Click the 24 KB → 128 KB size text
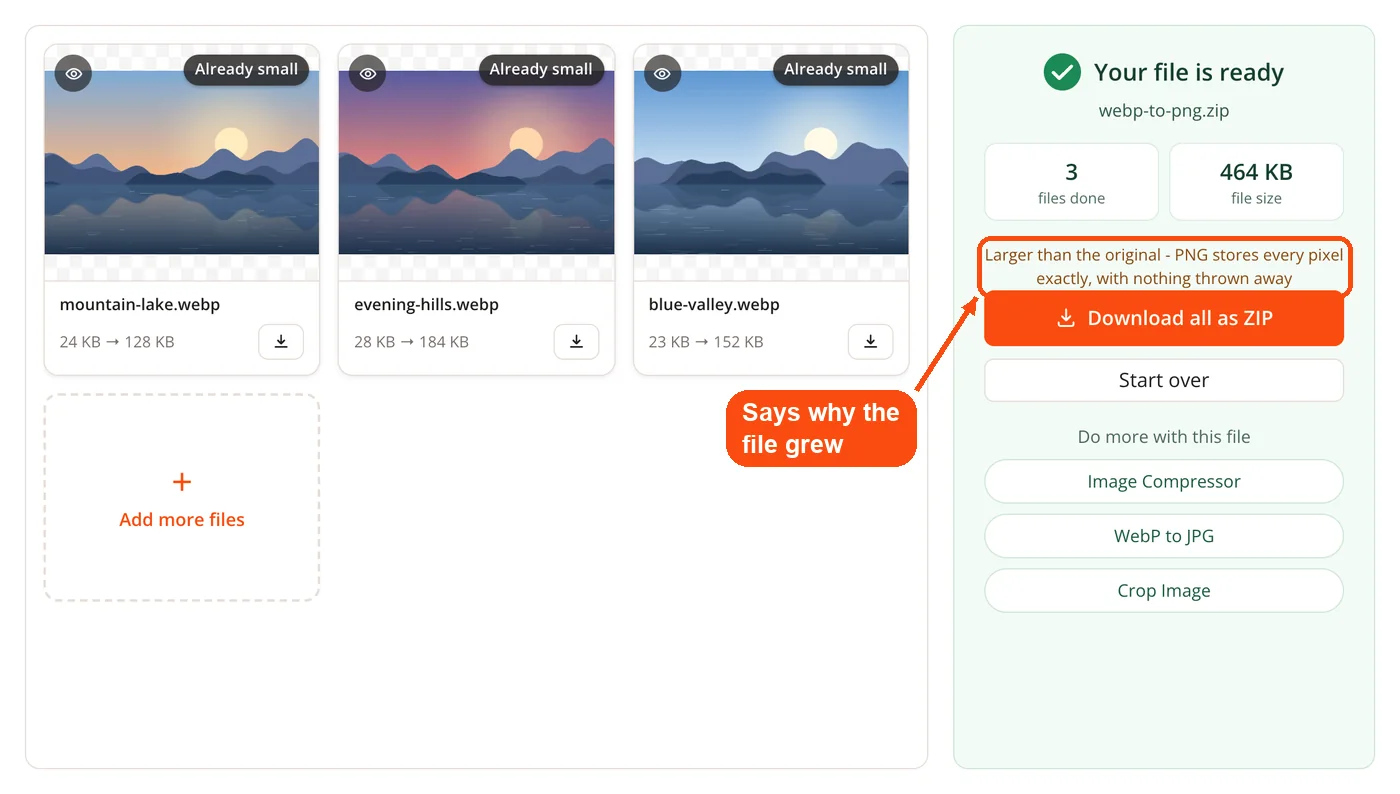 tap(117, 342)
